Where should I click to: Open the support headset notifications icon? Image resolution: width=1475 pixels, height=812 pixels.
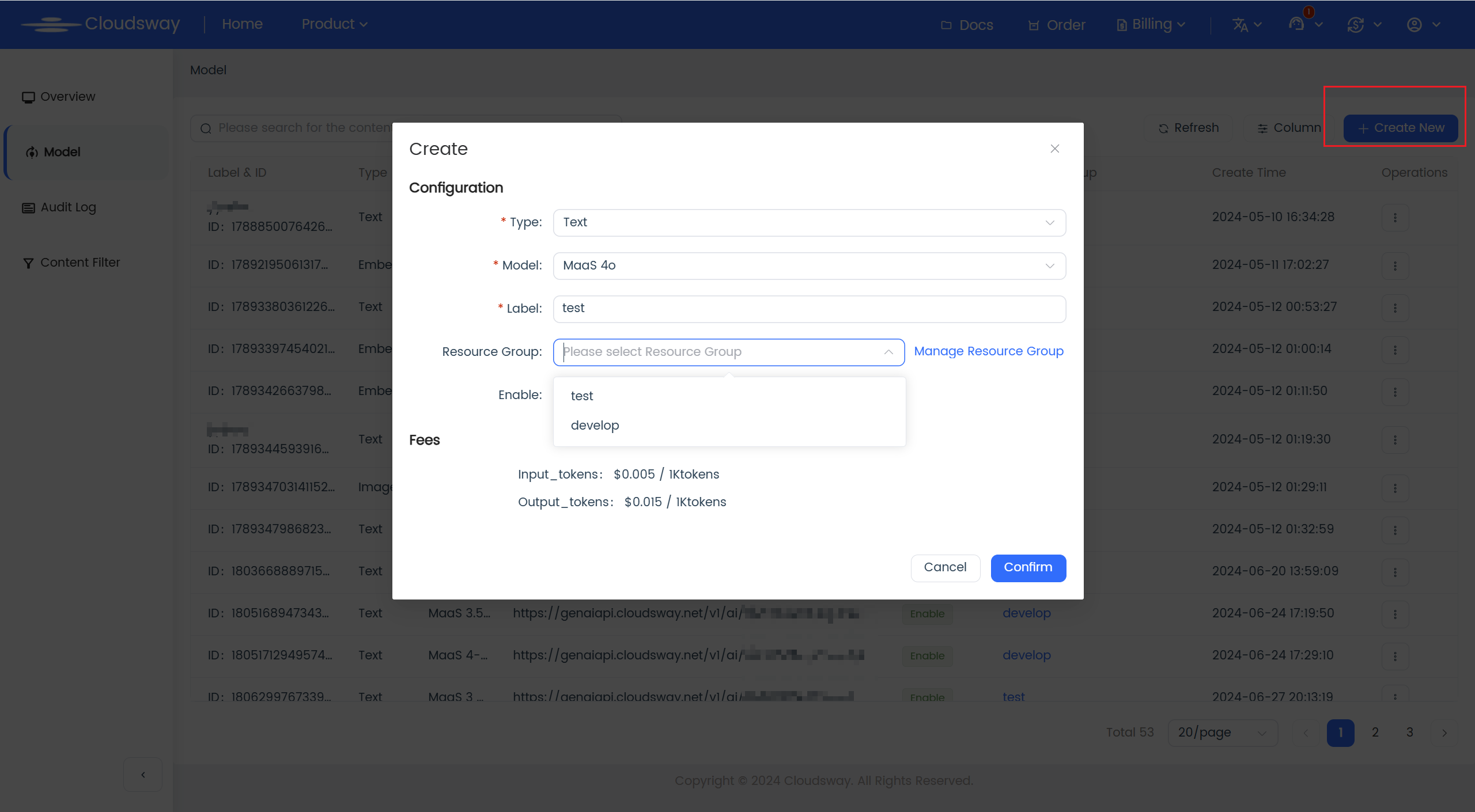[x=1296, y=24]
